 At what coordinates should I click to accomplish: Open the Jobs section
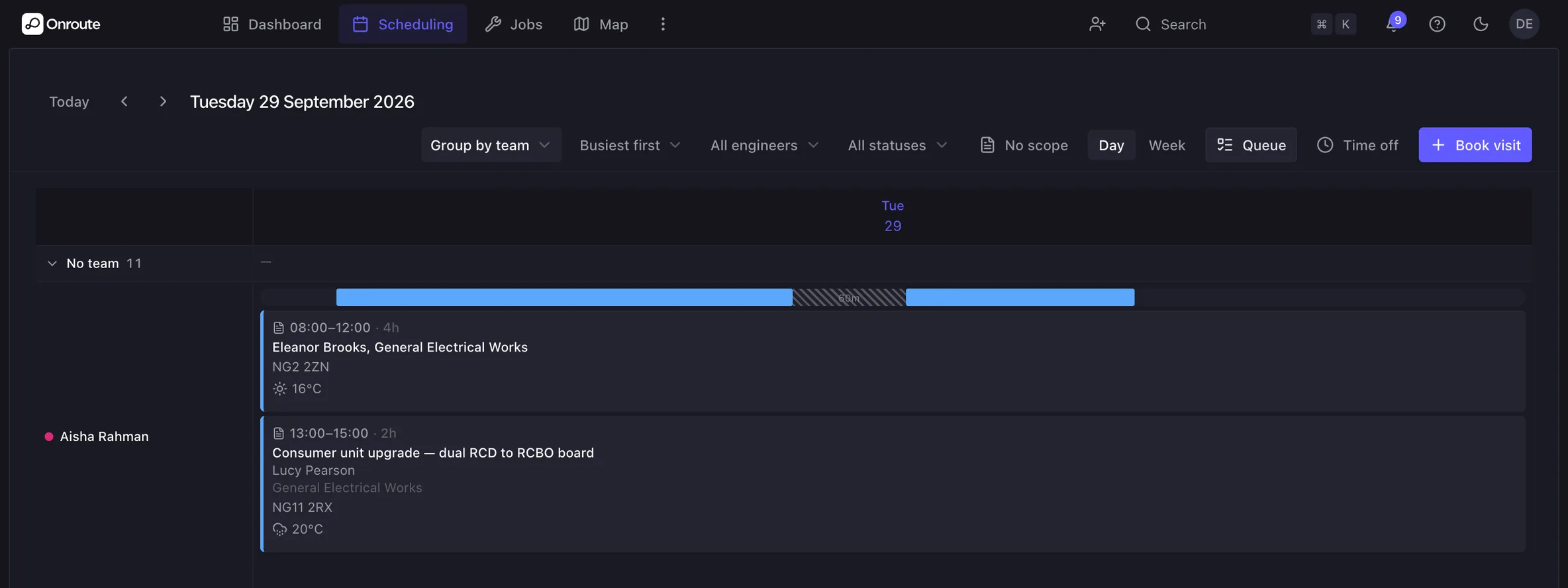click(x=513, y=24)
